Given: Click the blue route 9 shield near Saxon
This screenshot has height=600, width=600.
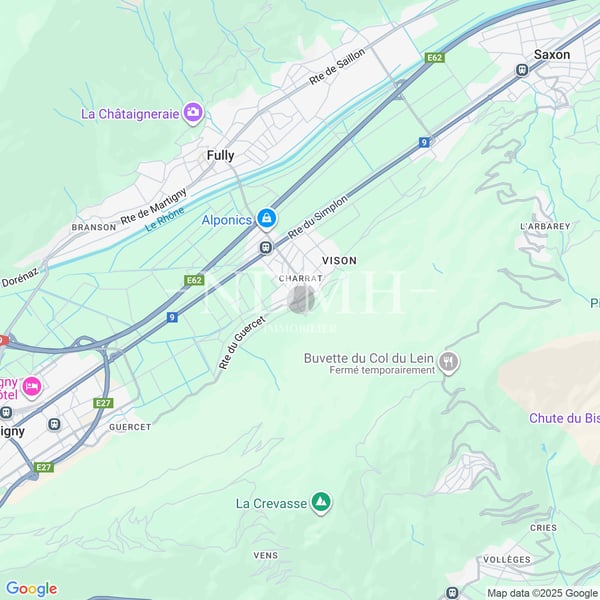Looking at the screenshot, I should (424, 142).
